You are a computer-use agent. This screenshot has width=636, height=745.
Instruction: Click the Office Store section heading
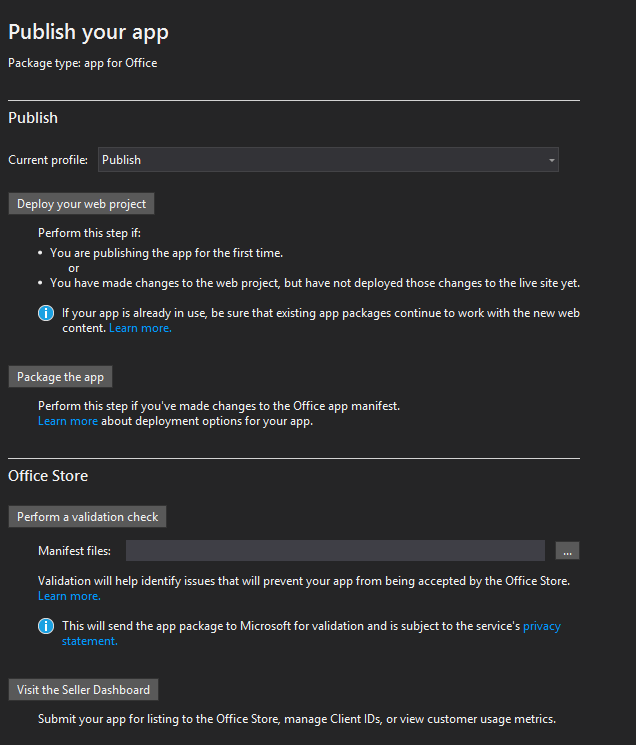click(48, 476)
